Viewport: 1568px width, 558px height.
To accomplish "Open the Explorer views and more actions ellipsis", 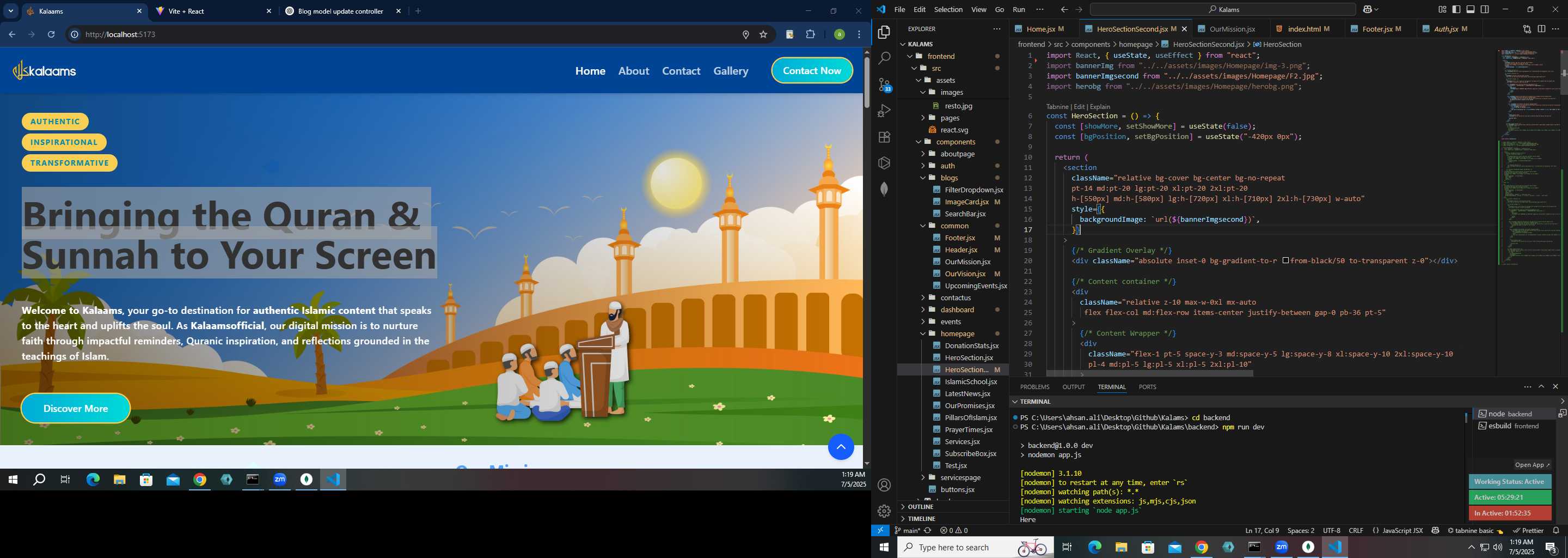I will tap(996, 29).
